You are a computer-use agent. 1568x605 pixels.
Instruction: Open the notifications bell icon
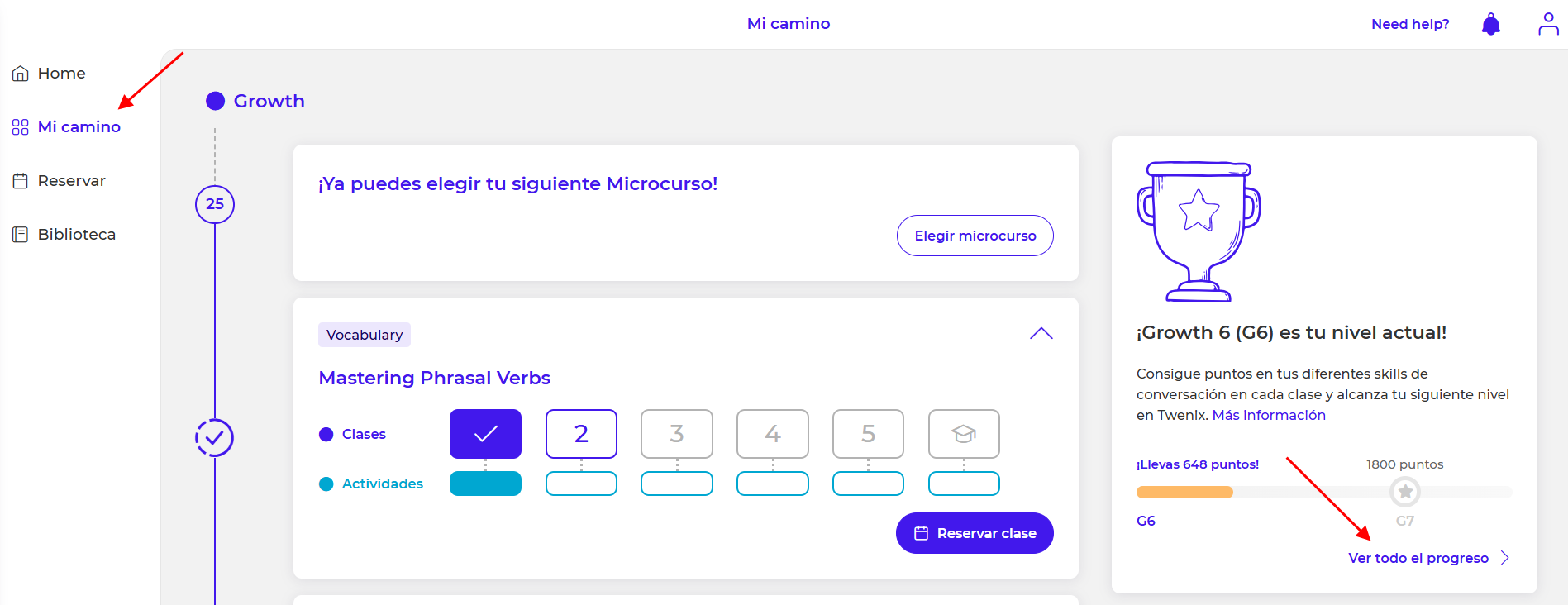[1490, 24]
